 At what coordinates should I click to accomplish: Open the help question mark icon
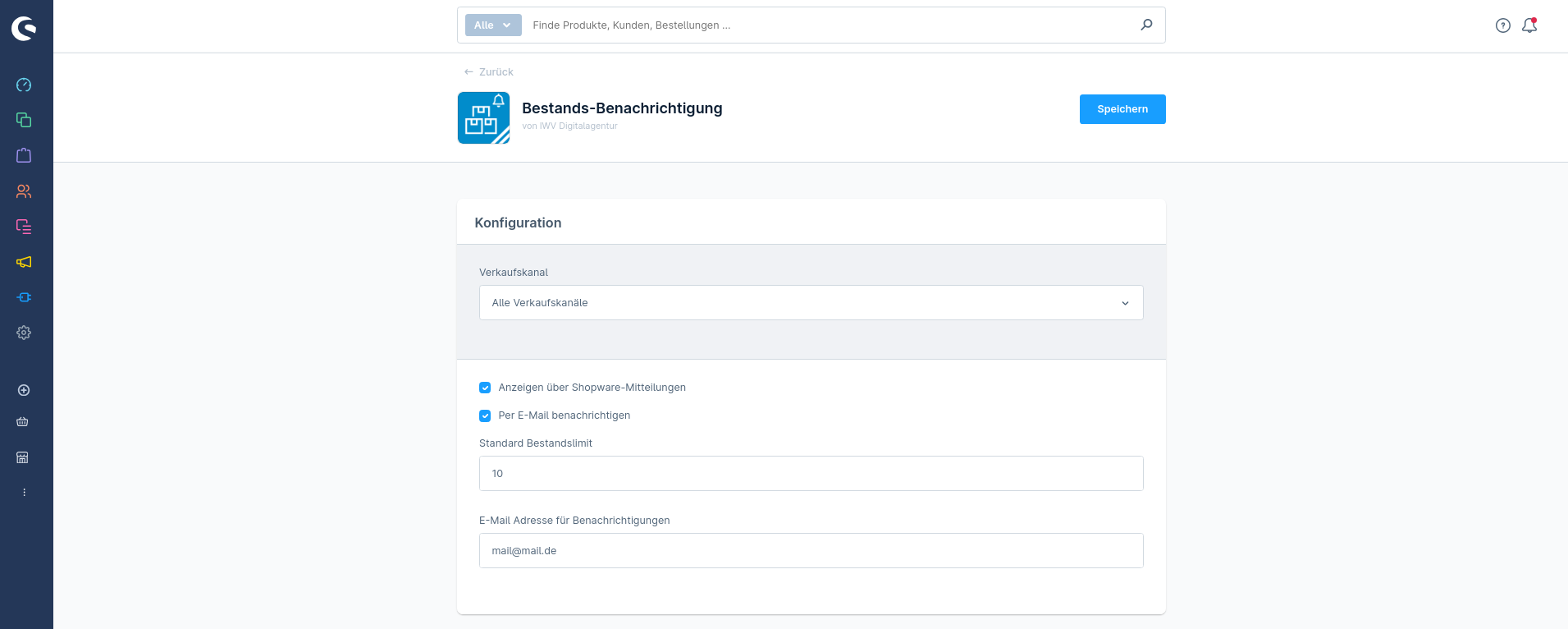1502,25
